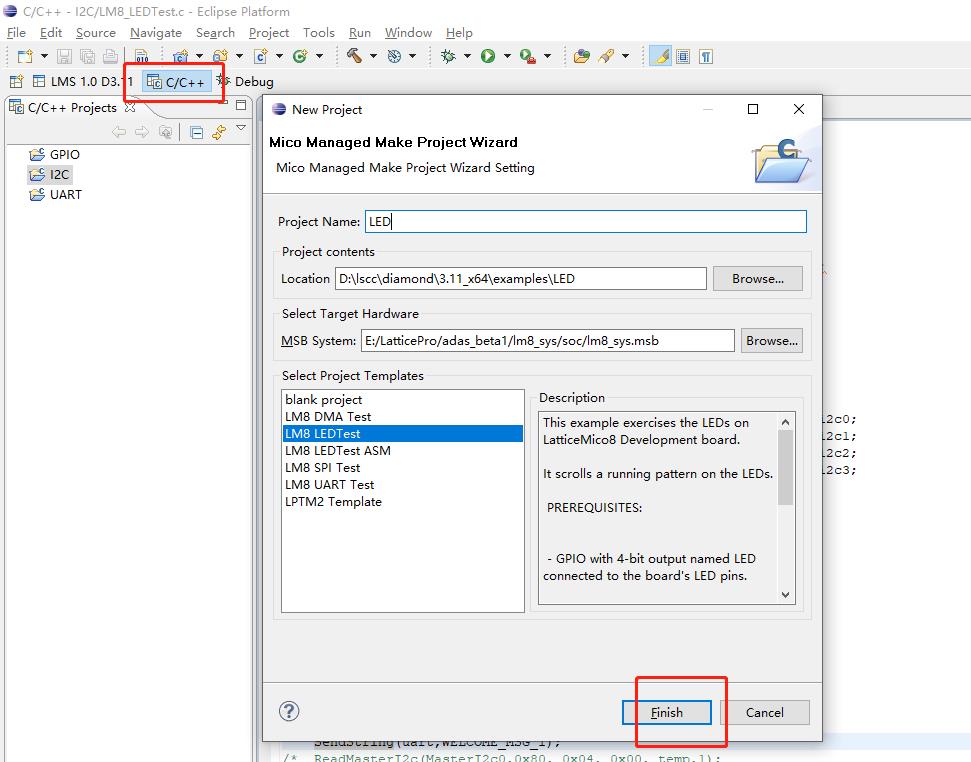Toggle Link with Editor in Projects view

(x=219, y=132)
